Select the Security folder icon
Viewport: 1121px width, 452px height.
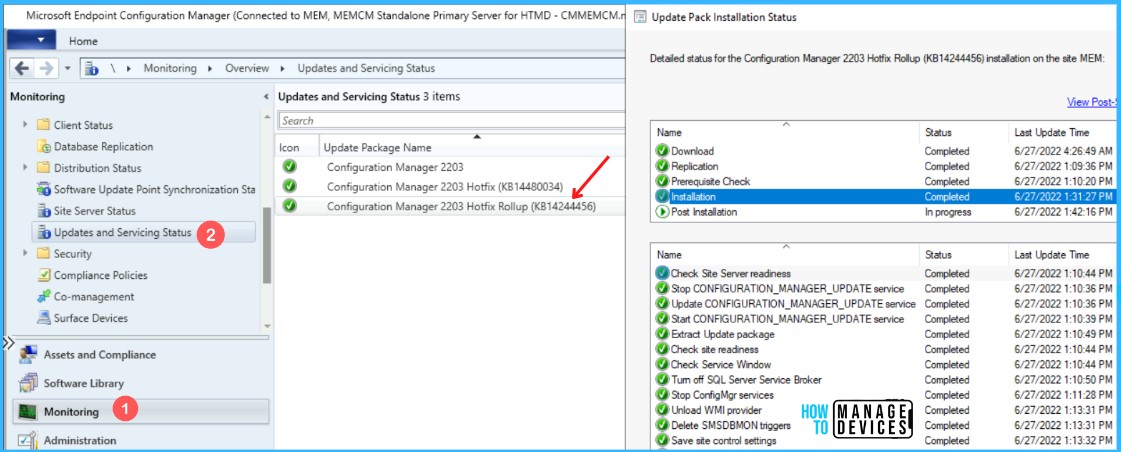click(x=43, y=254)
